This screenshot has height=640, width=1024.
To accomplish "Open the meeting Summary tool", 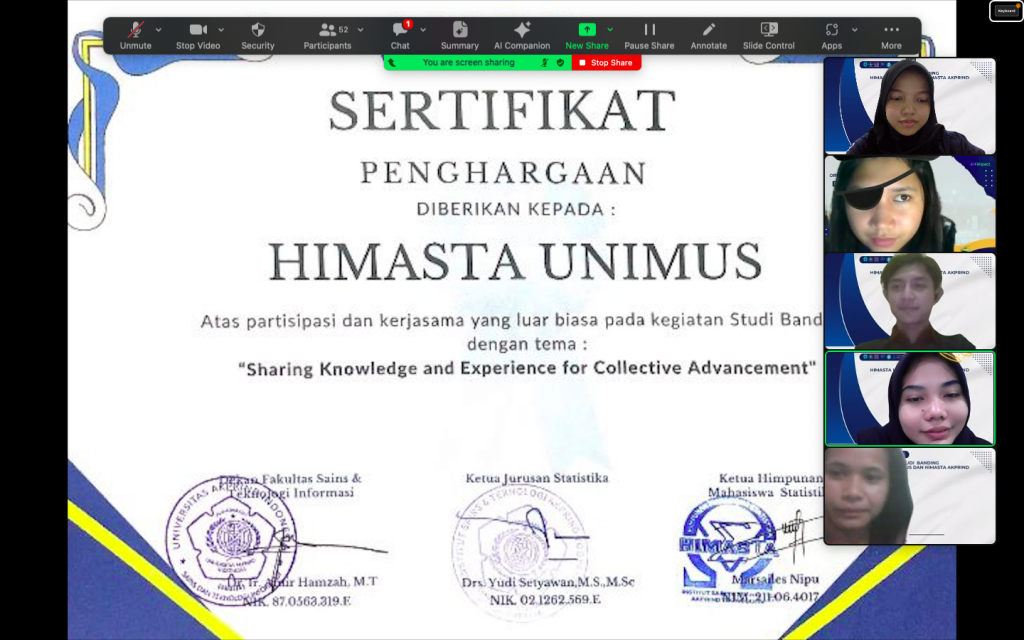I will [460, 35].
